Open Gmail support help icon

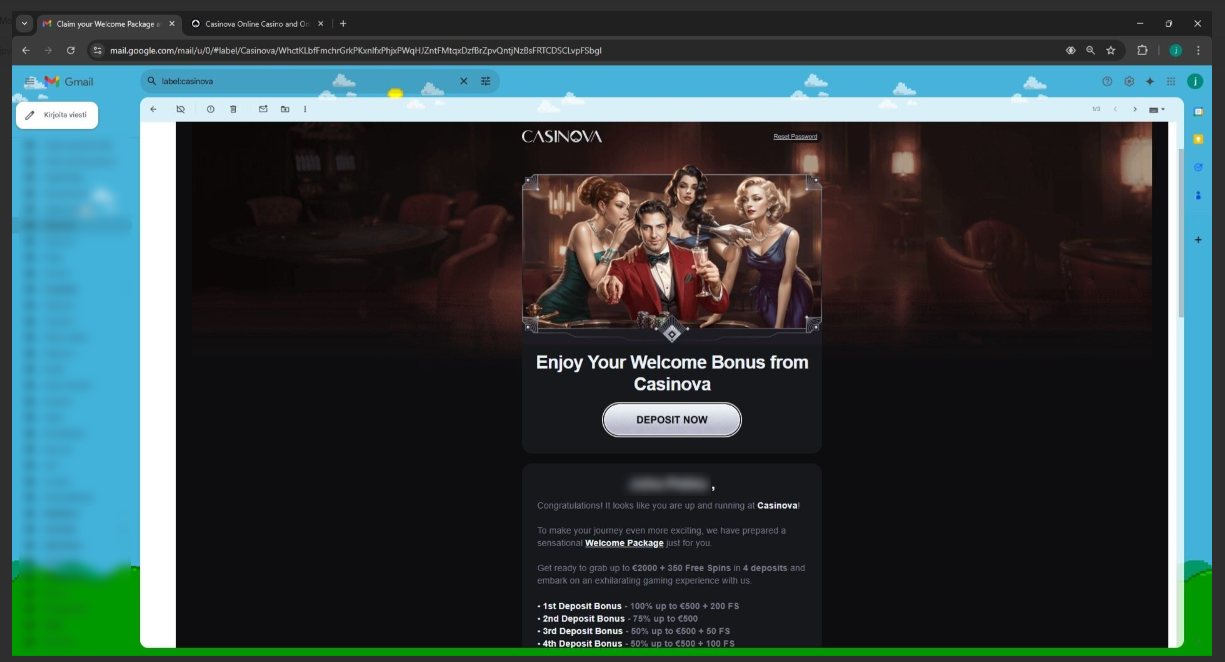pyautogui.click(x=1107, y=81)
